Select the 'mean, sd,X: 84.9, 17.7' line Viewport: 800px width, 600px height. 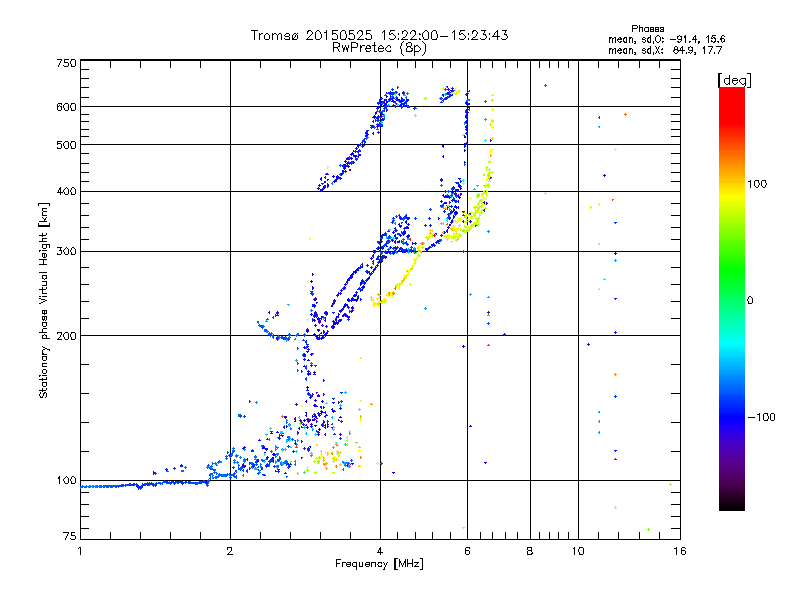pyautogui.click(x=665, y=50)
